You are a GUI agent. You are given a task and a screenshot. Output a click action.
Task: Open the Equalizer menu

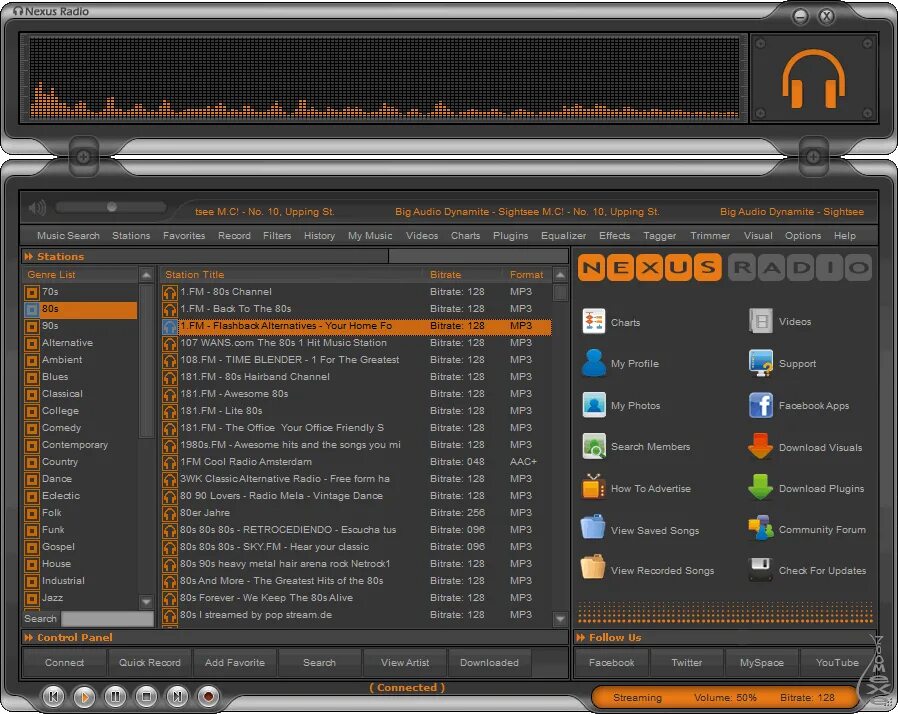tap(564, 235)
